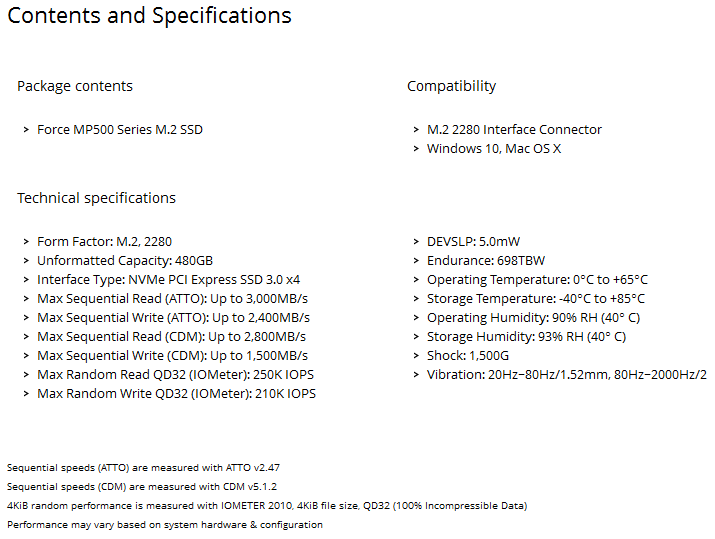Click the arrow bullet before M.2 2280 Interface Connector
The width and height of the screenshot is (715, 539).
tap(416, 130)
